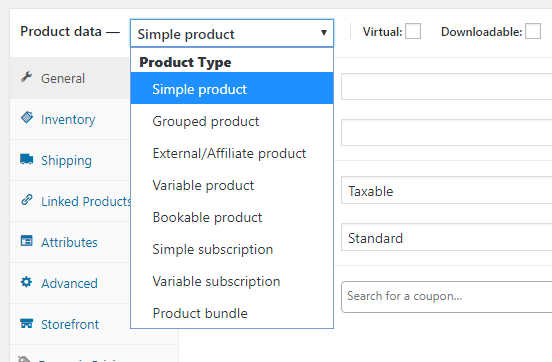The image size is (552, 362).
Task: Pick Bookable product from dropdown
Action: (x=232, y=217)
